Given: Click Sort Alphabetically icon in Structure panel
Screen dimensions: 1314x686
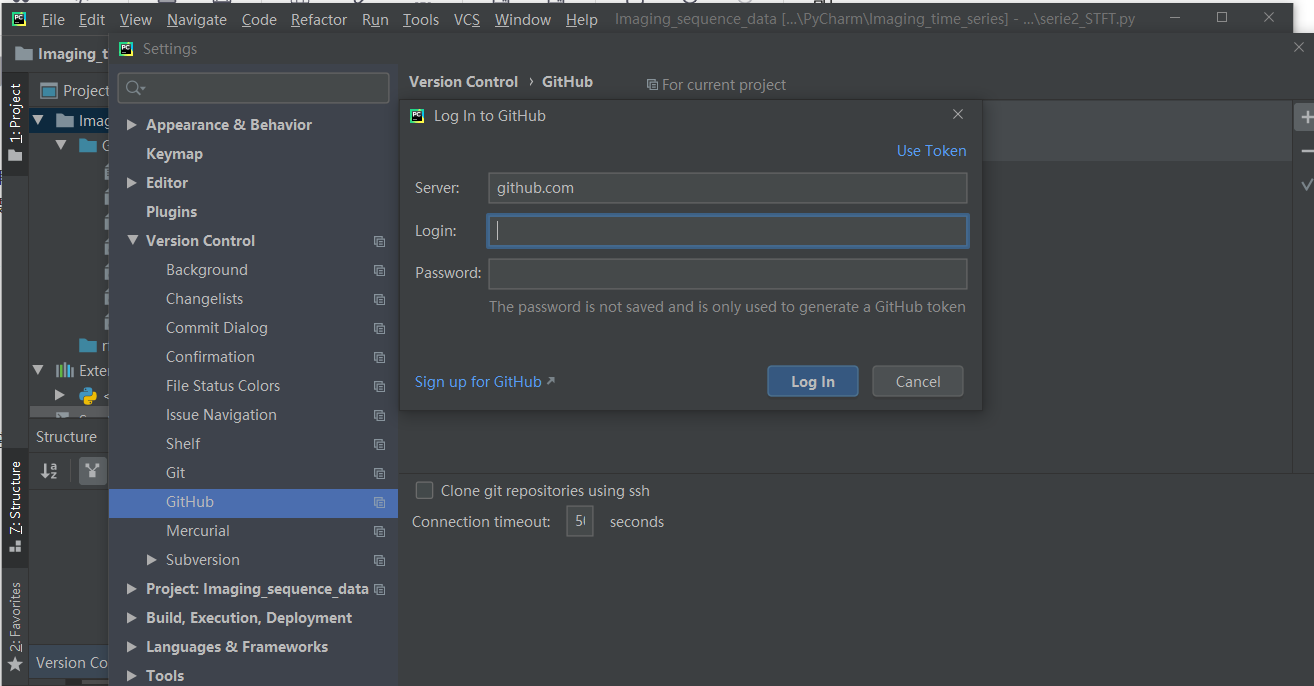Looking at the screenshot, I should [x=49, y=471].
